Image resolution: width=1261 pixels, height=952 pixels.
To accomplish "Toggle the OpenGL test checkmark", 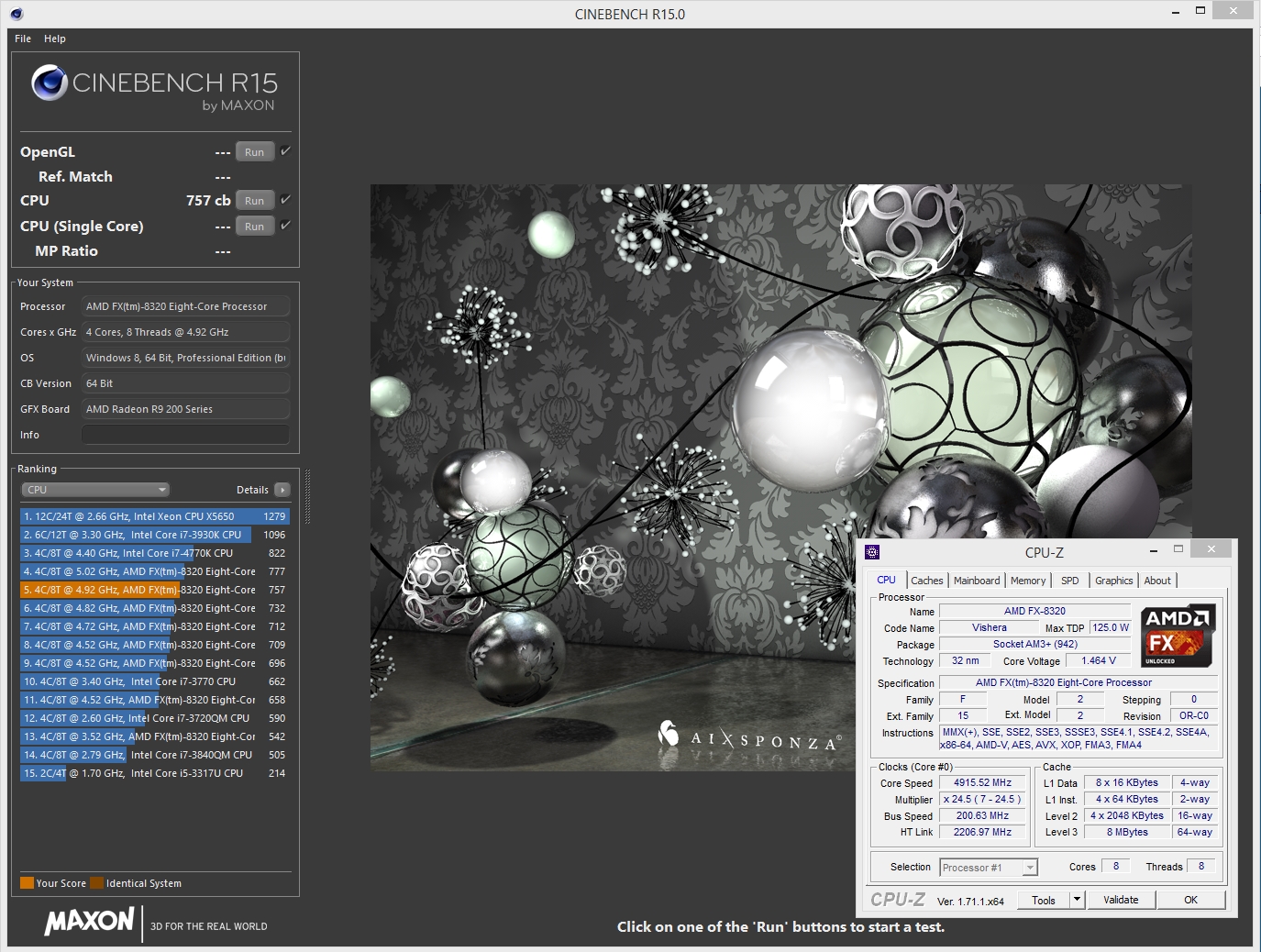I will [x=285, y=151].
